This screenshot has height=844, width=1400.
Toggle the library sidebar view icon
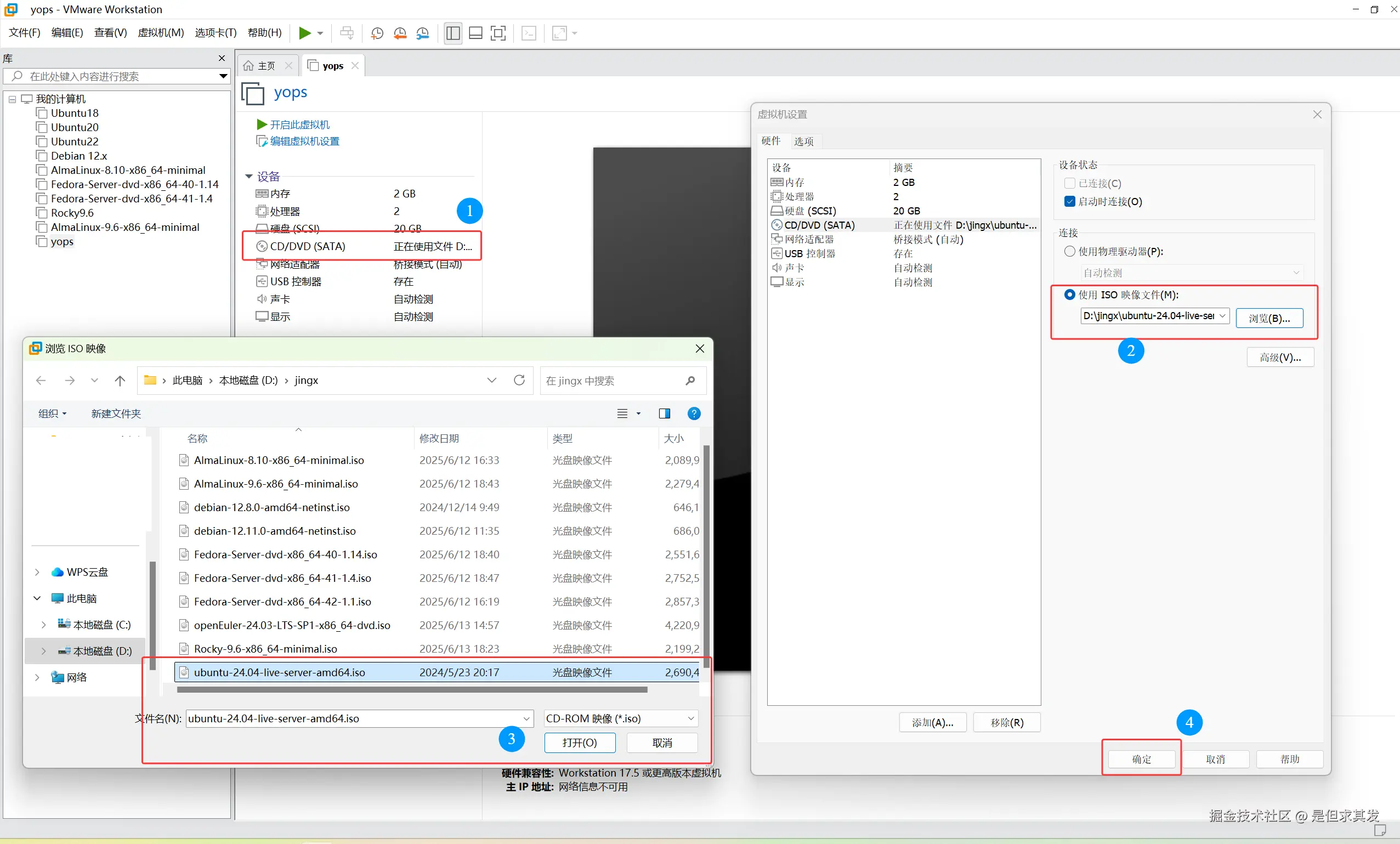pos(453,33)
